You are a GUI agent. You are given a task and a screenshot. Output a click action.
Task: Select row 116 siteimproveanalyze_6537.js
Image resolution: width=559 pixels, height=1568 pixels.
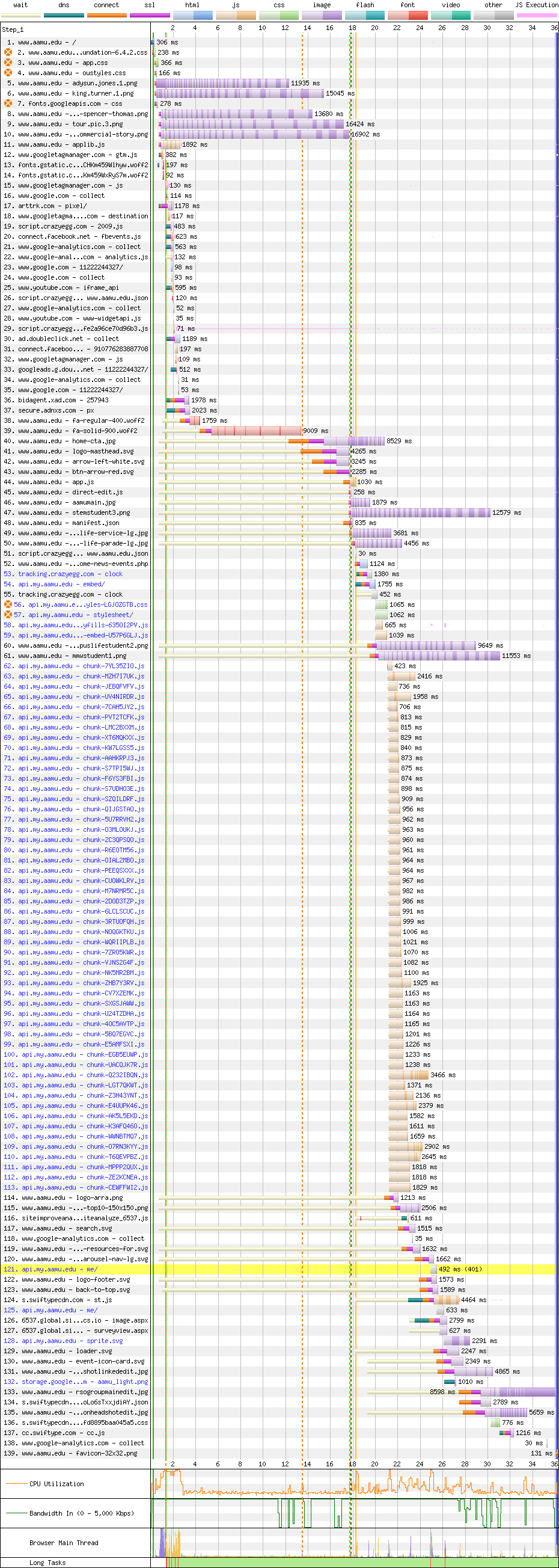75,1219
